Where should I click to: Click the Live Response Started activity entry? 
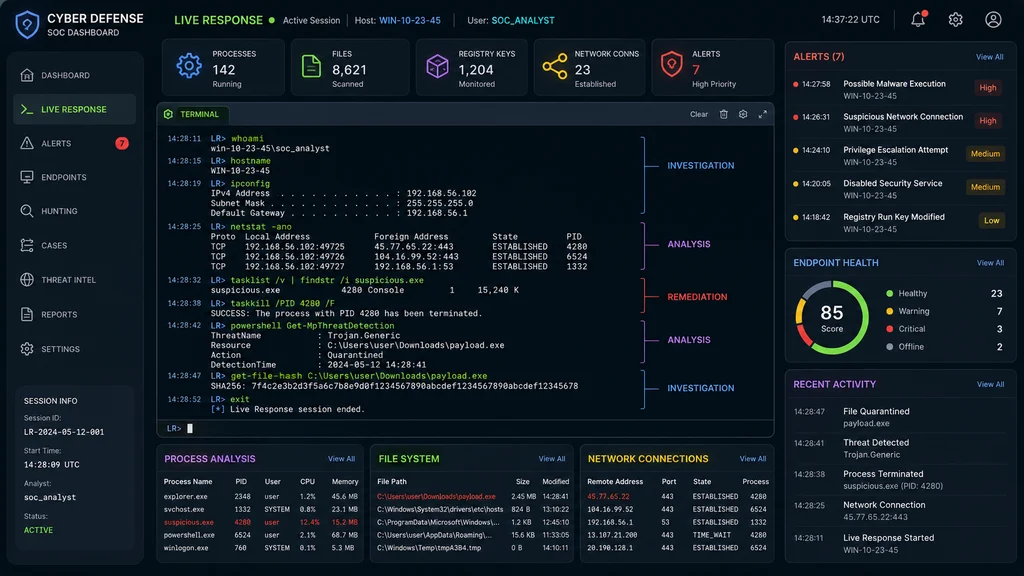coord(900,543)
